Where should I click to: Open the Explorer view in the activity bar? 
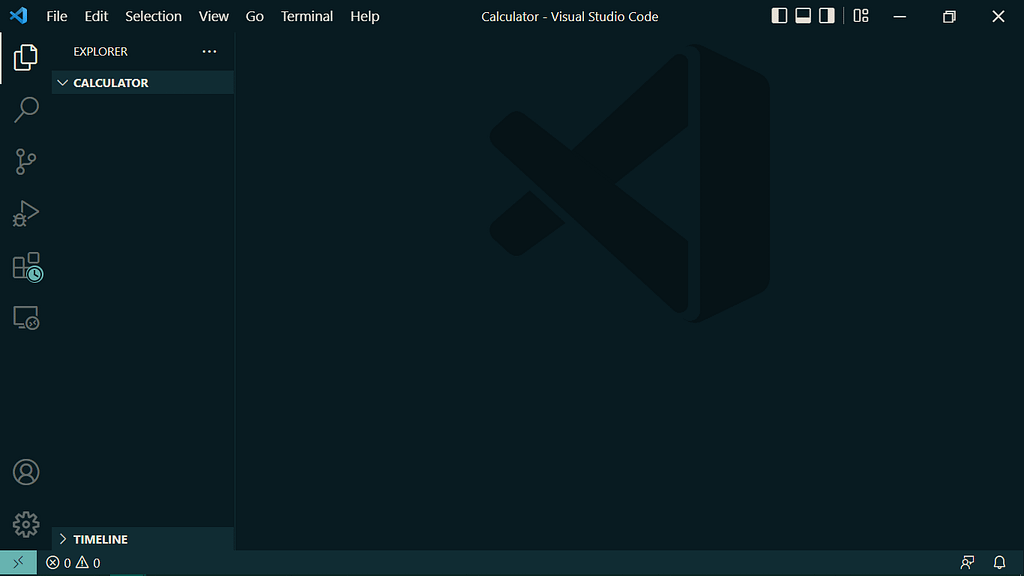[25, 57]
